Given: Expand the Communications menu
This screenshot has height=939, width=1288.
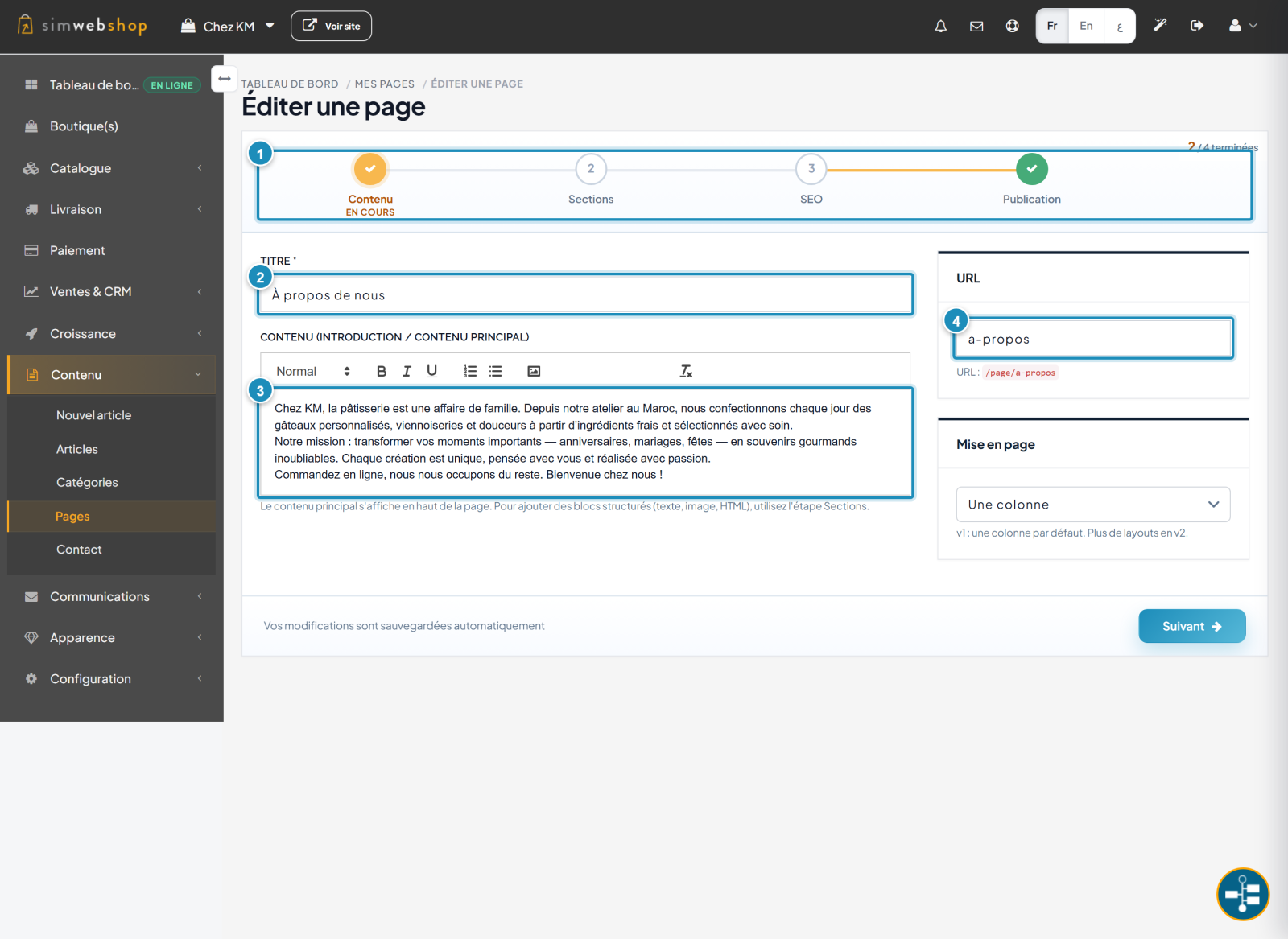Looking at the screenshot, I should click(112, 596).
